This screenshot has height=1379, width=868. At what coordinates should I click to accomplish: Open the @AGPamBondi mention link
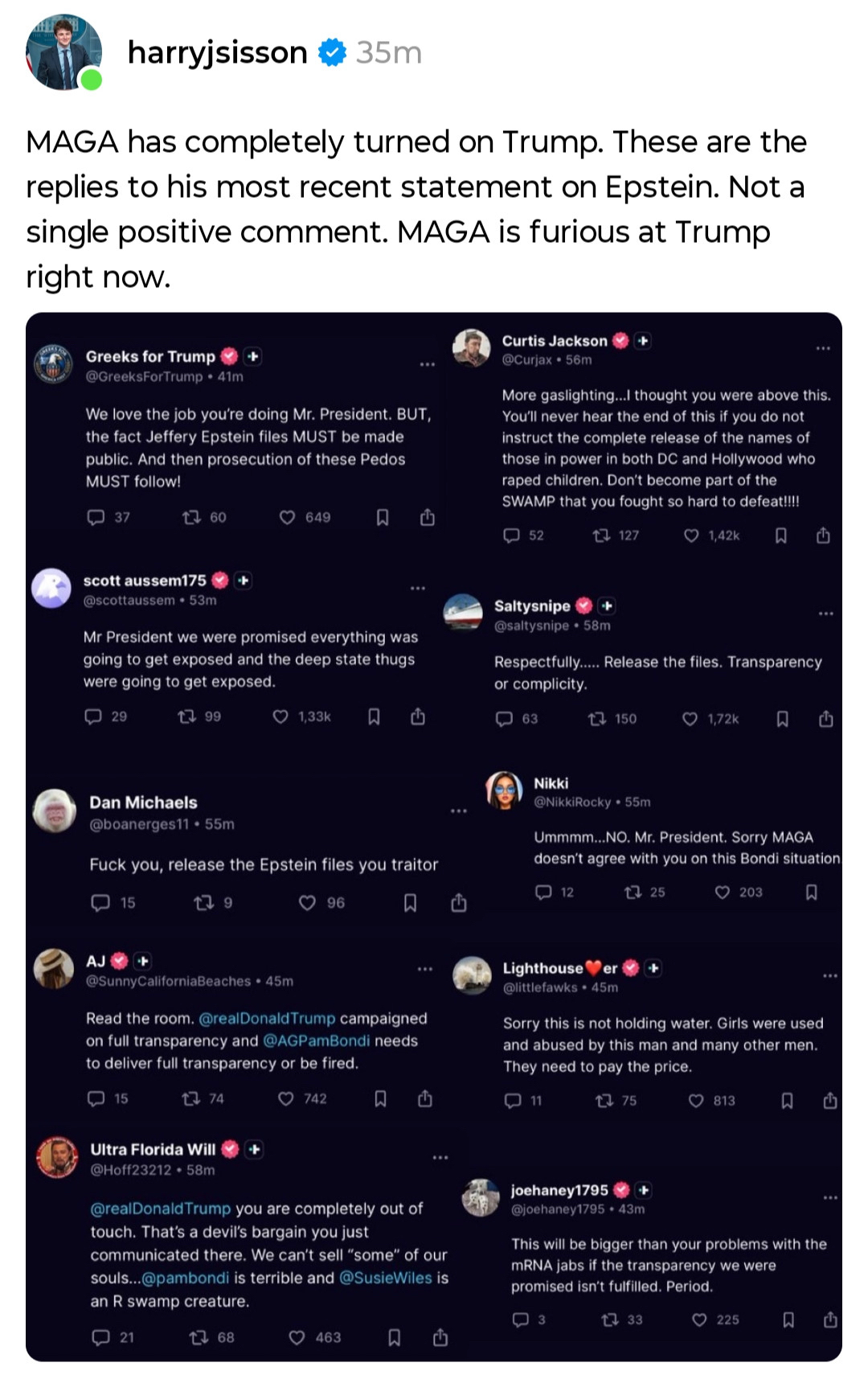[317, 1040]
